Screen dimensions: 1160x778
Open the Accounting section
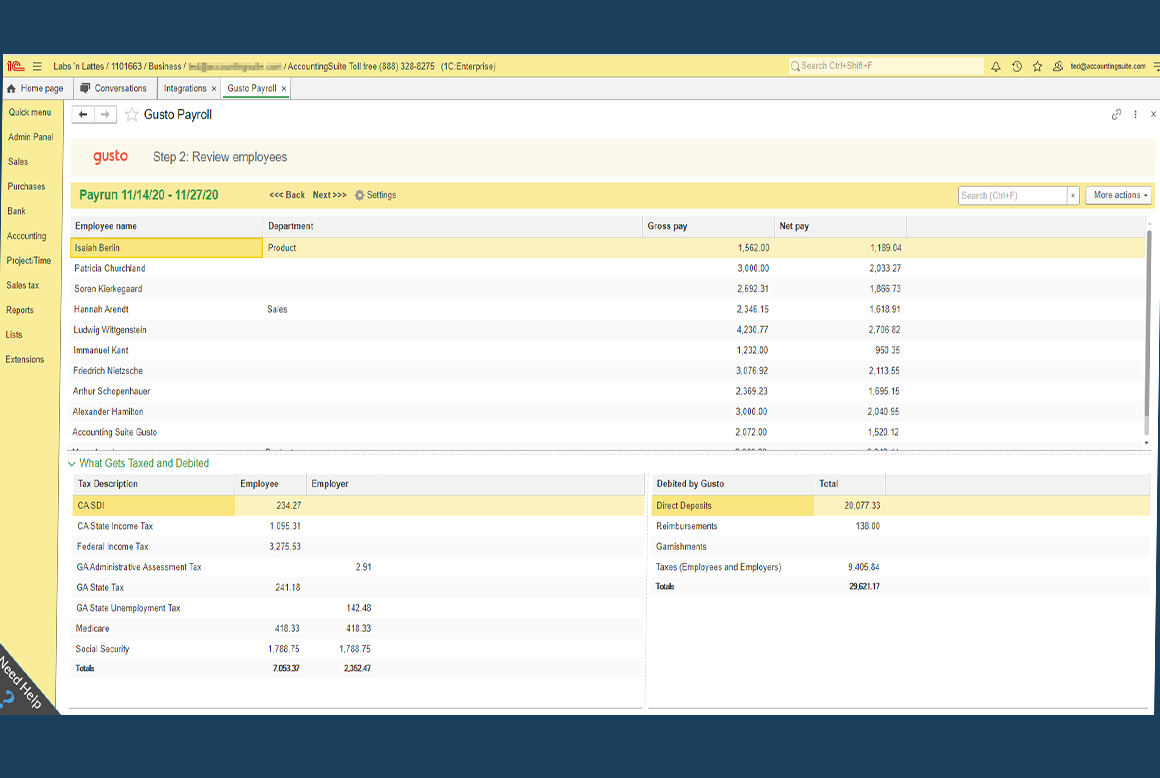coord(26,236)
